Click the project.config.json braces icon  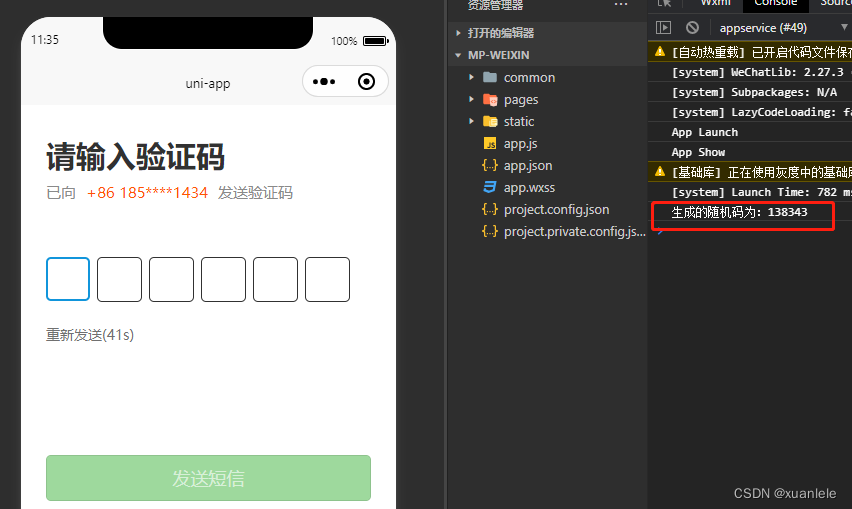(490, 209)
